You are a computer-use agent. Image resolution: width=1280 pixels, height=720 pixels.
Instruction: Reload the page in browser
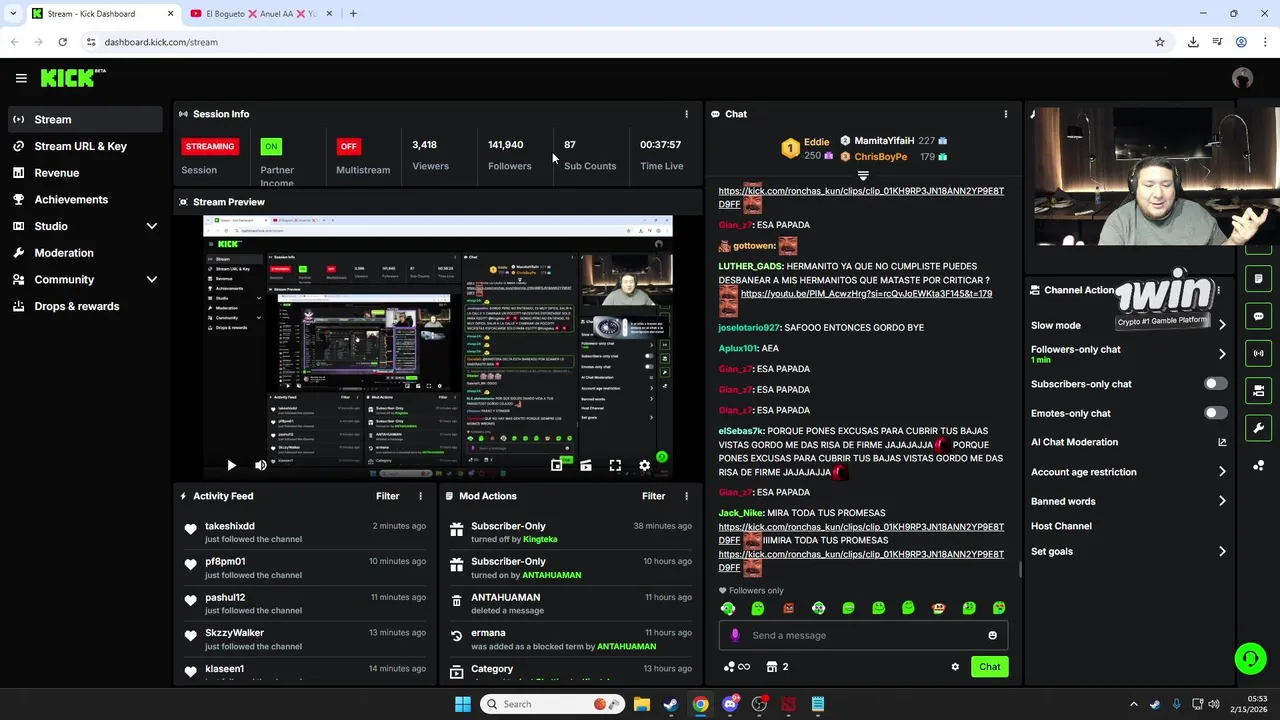click(x=62, y=42)
